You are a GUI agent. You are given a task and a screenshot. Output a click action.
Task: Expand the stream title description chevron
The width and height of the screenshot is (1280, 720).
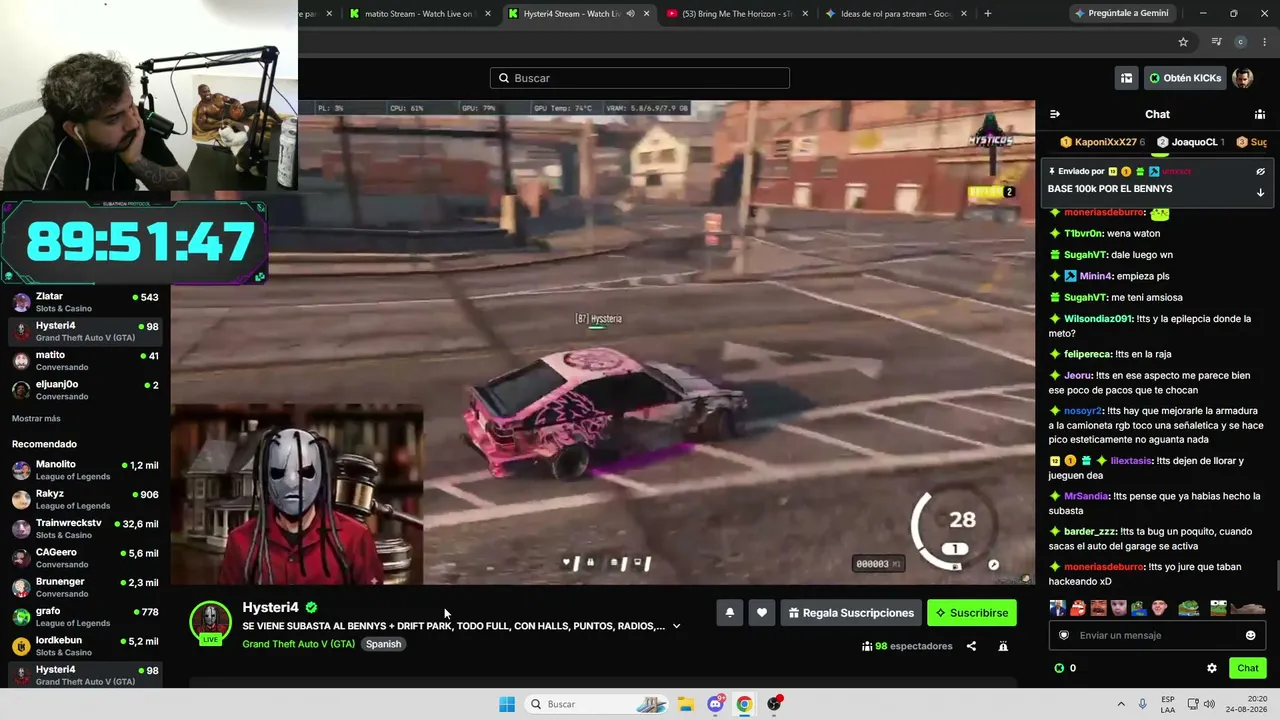coord(676,626)
